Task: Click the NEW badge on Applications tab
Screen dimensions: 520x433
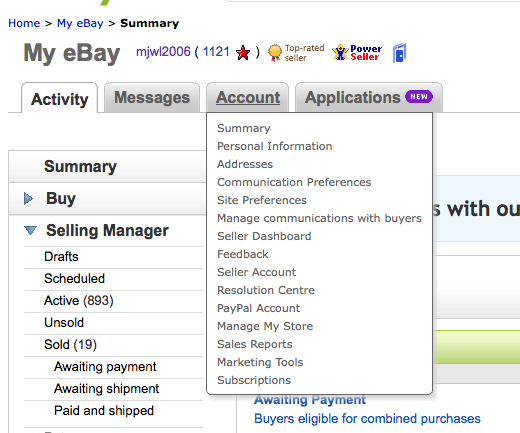Action: click(419, 97)
